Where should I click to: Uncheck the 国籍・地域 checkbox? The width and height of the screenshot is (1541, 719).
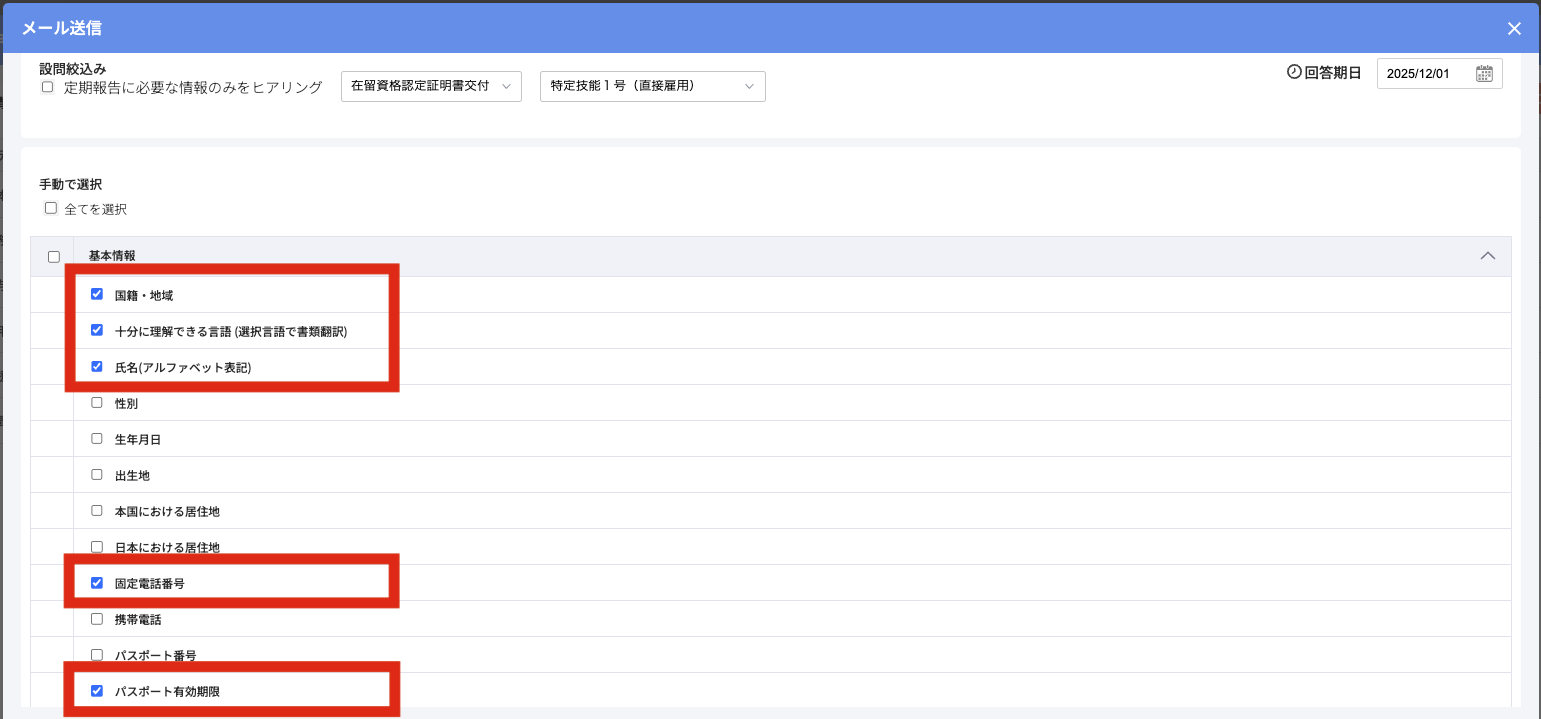(97, 294)
